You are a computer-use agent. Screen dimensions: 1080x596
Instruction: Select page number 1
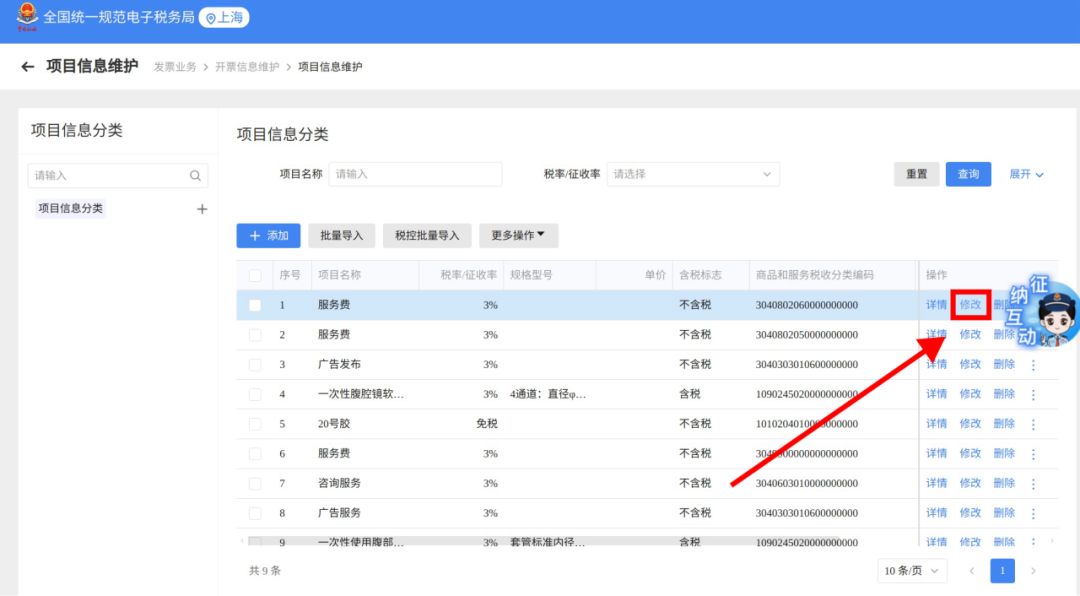click(1002, 571)
